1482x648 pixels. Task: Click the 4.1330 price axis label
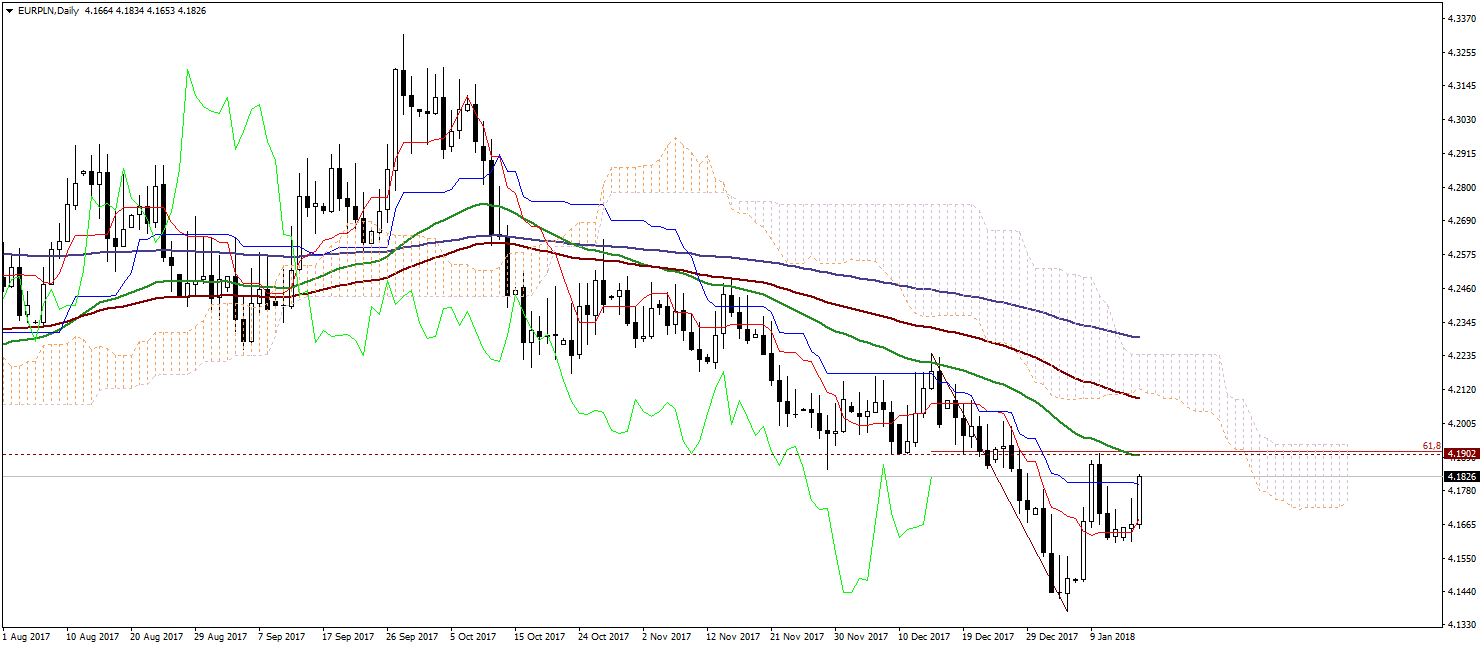click(x=1461, y=625)
